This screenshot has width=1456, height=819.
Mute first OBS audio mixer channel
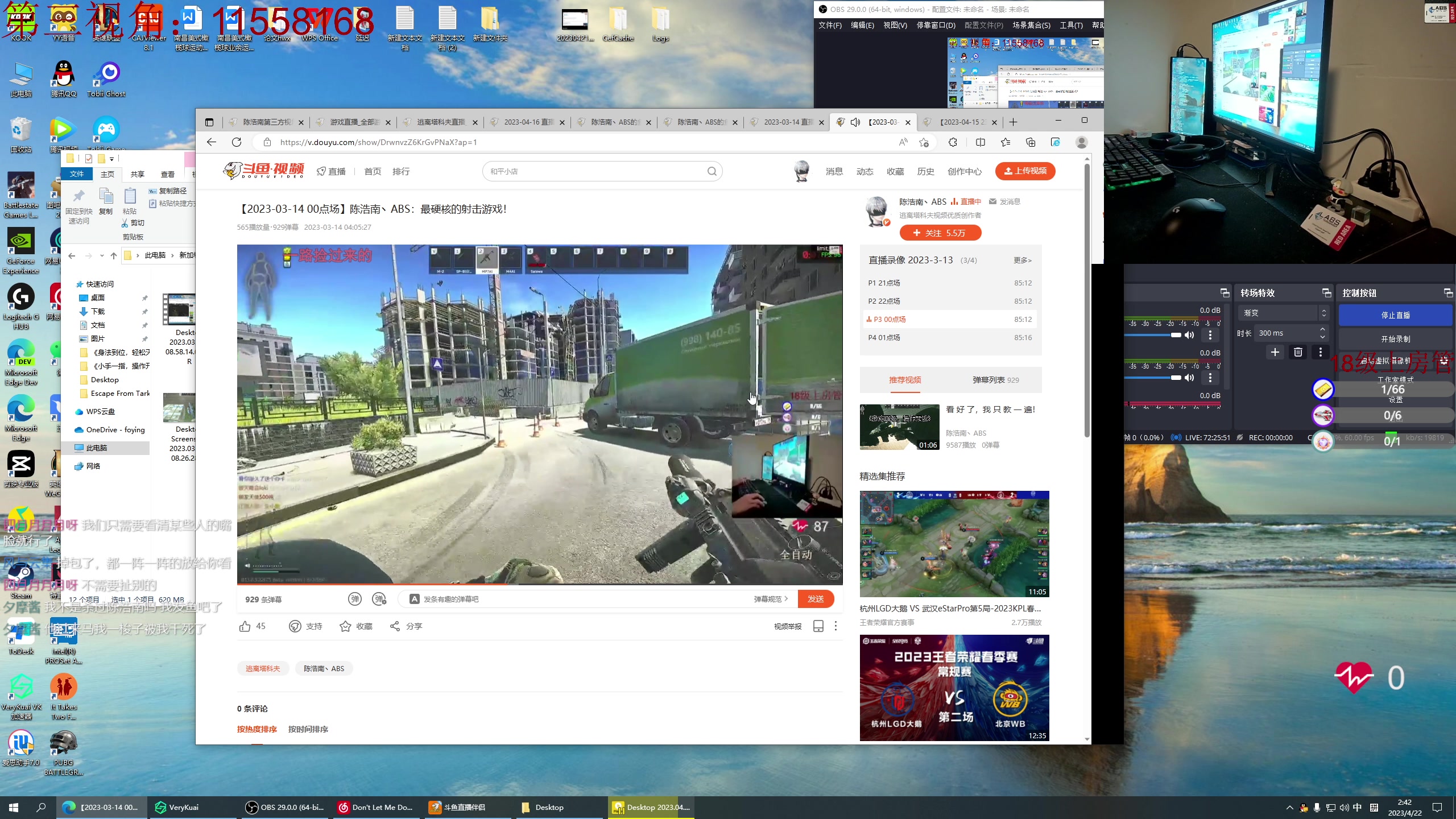[x=1189, y=335]
